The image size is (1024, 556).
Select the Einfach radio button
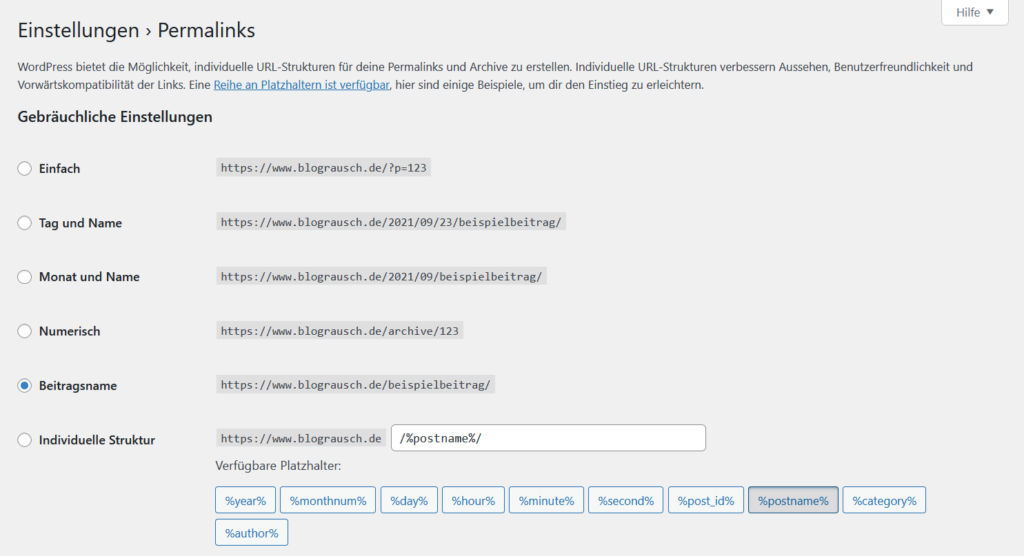click(24, 169)
